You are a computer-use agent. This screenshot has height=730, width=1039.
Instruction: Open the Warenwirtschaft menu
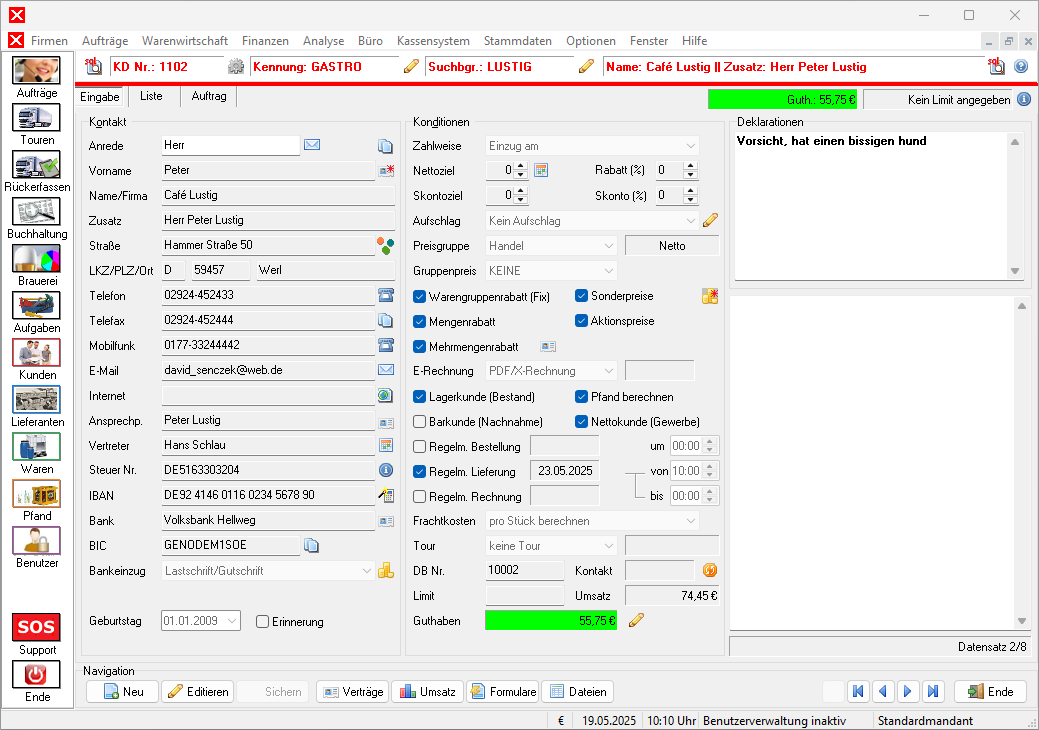(185, 41)
